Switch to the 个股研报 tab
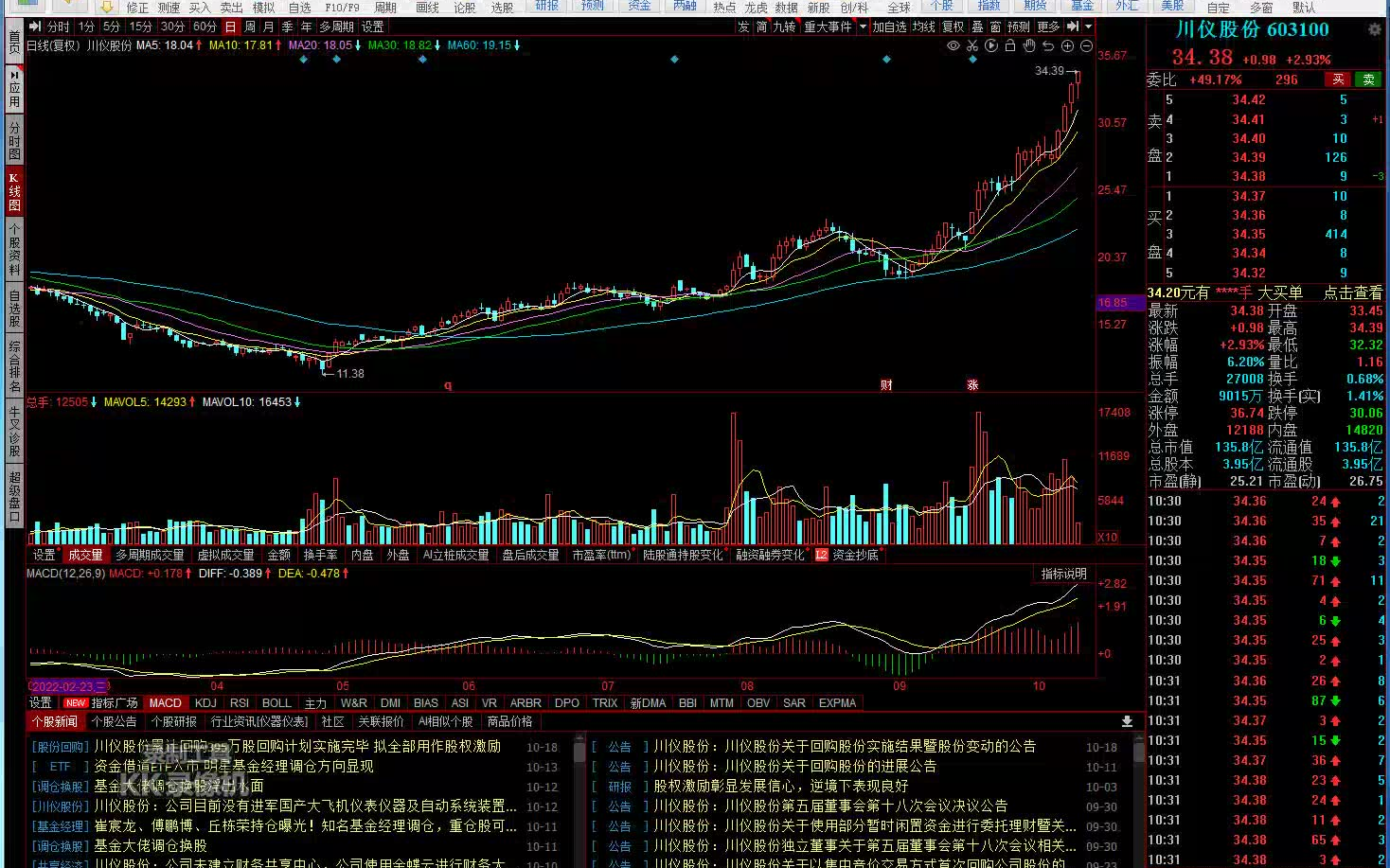The width and height of the screenshot is (1390, 868). [x=174, y=721]
